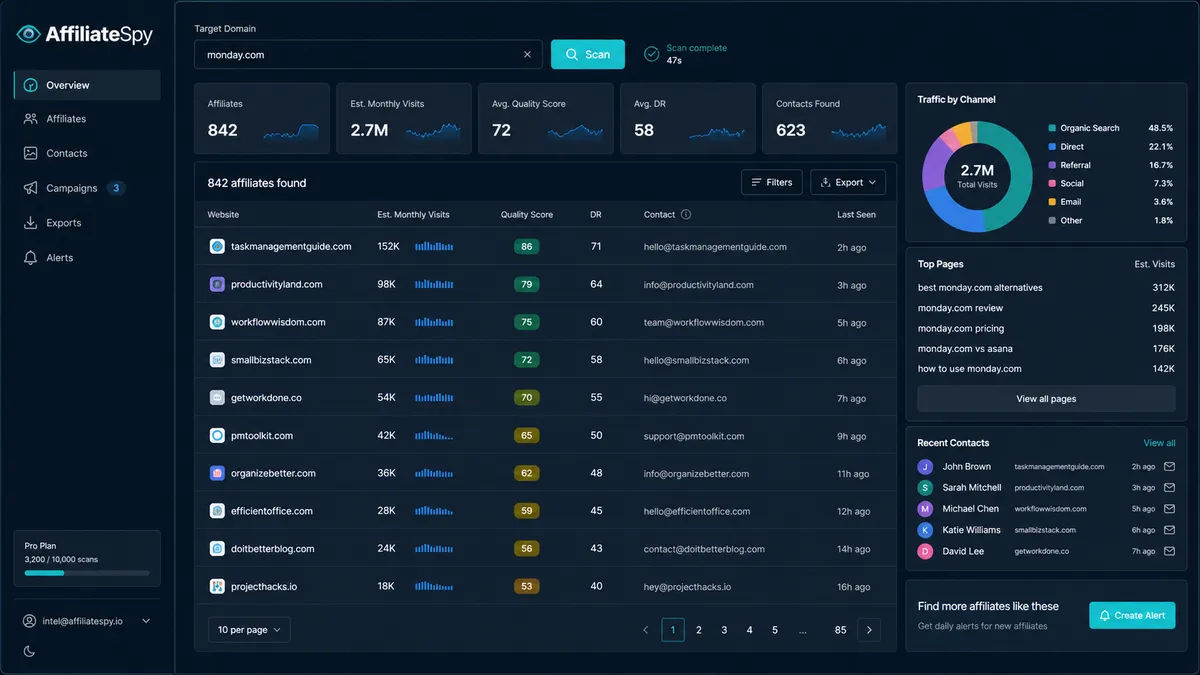Click View all pages button
This screenshot has width=1200, height=675.
1046,399
